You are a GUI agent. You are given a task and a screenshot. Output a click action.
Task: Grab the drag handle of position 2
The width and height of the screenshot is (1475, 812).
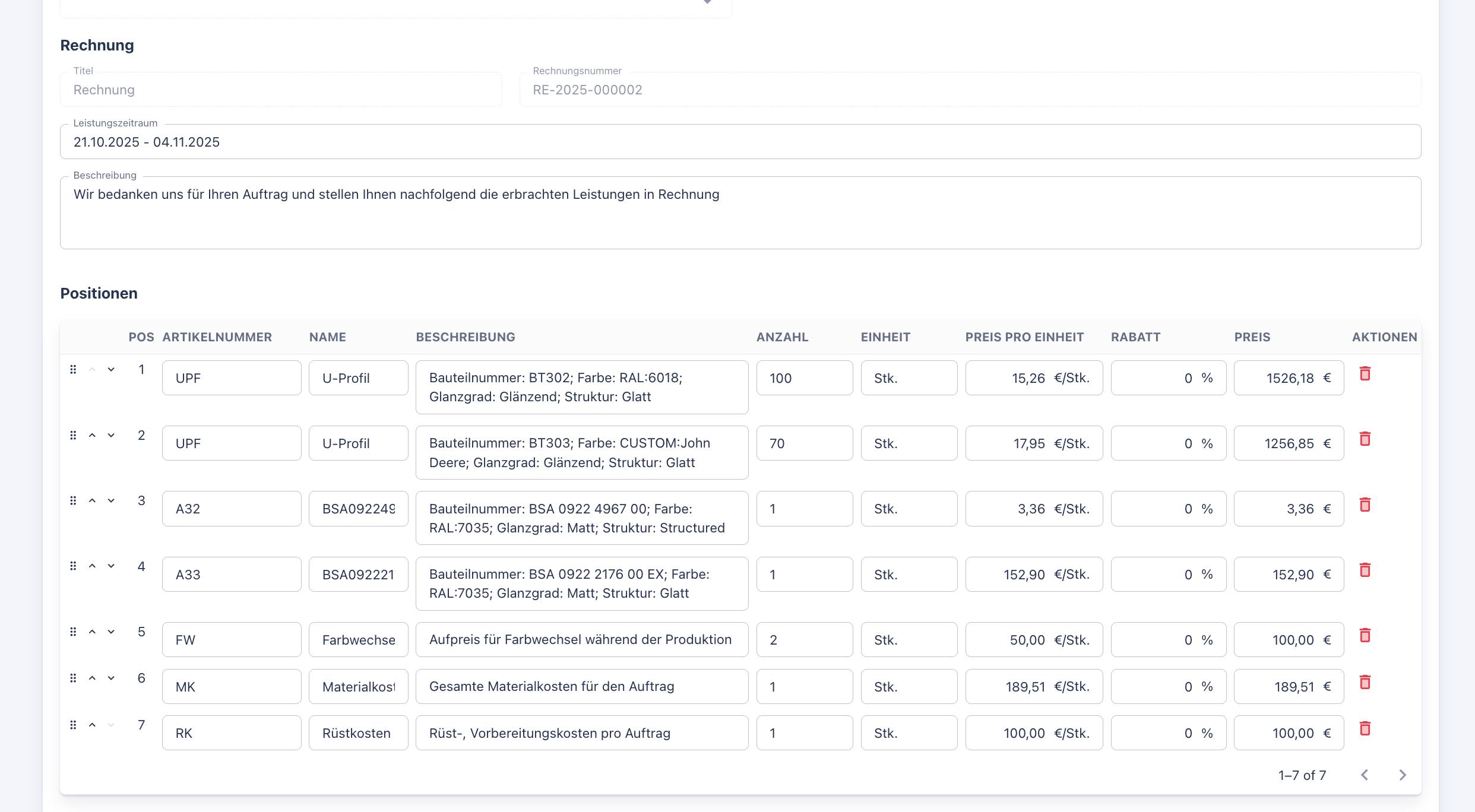[x=73, y=436]
